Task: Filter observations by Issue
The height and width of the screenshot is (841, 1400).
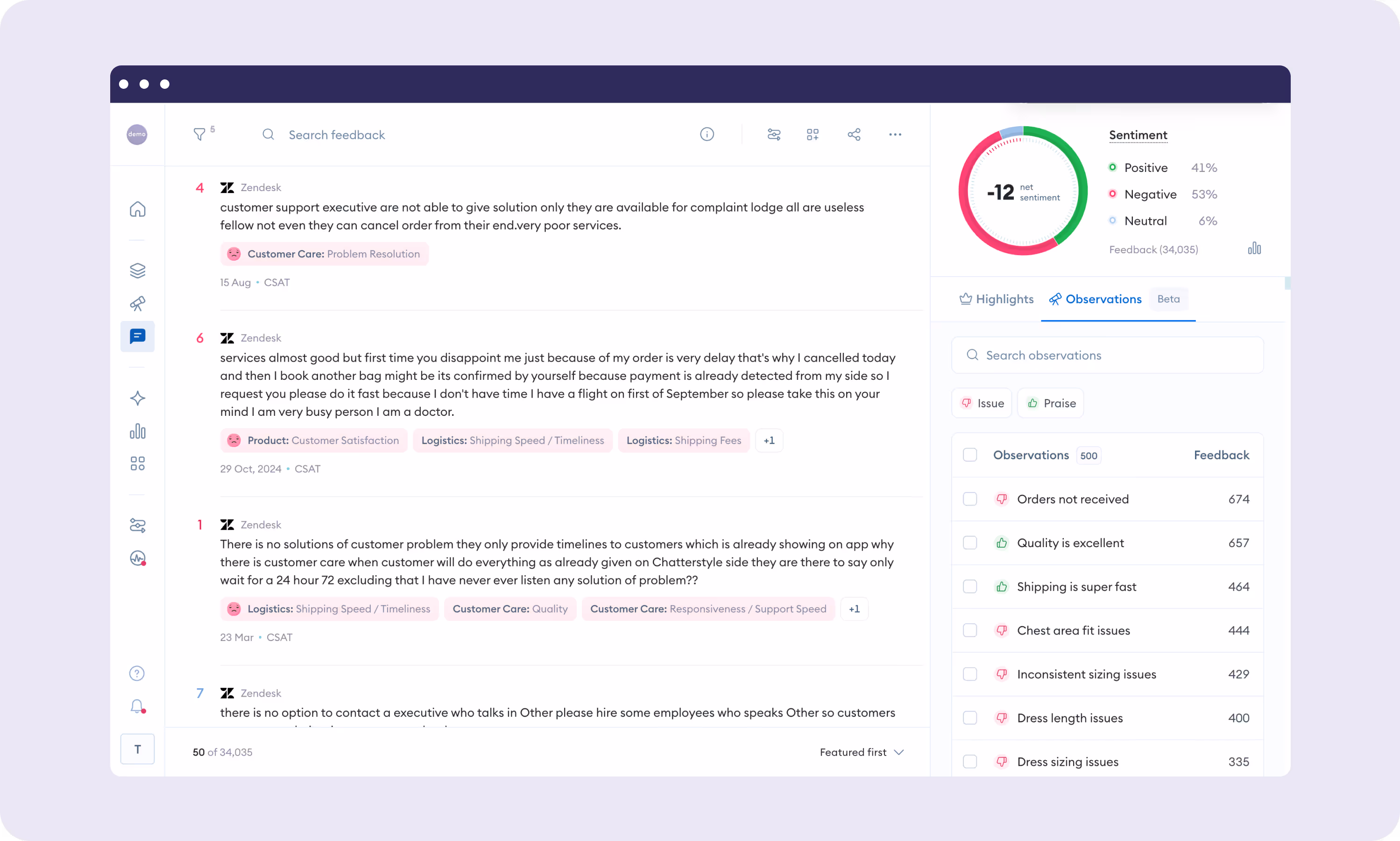Action: coord(982,403)
